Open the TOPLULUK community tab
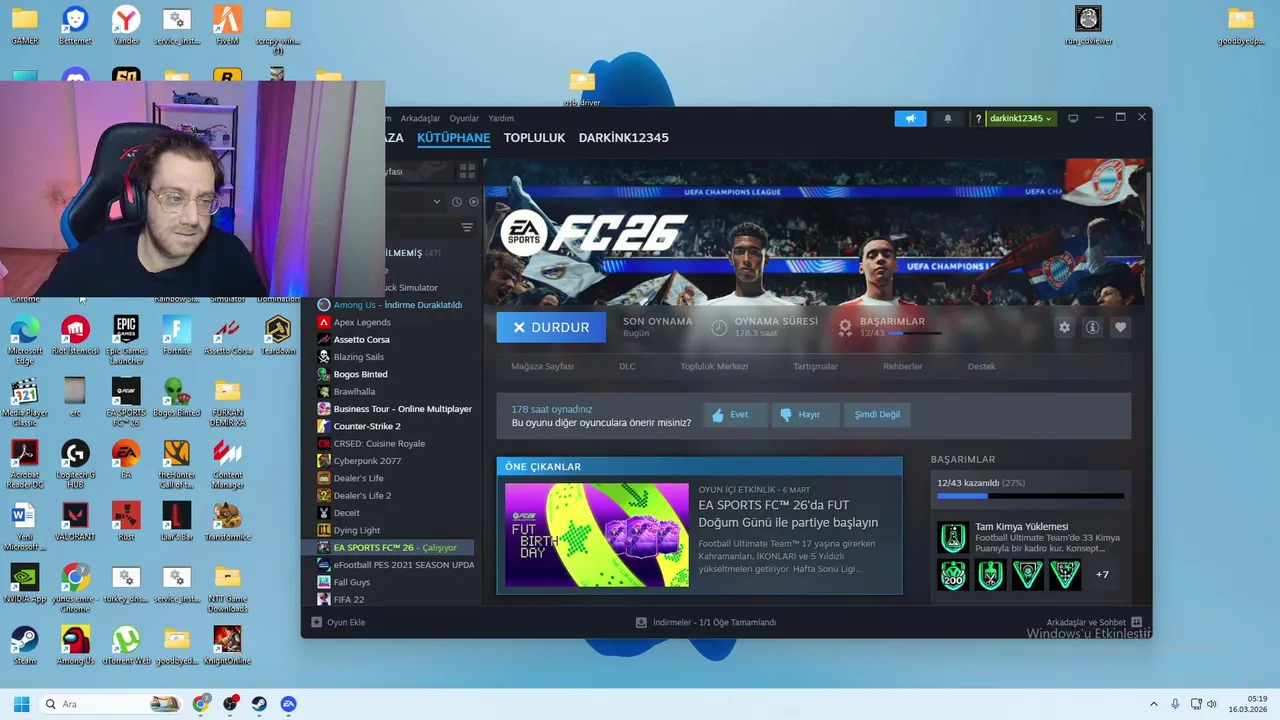 pos(534,138)
